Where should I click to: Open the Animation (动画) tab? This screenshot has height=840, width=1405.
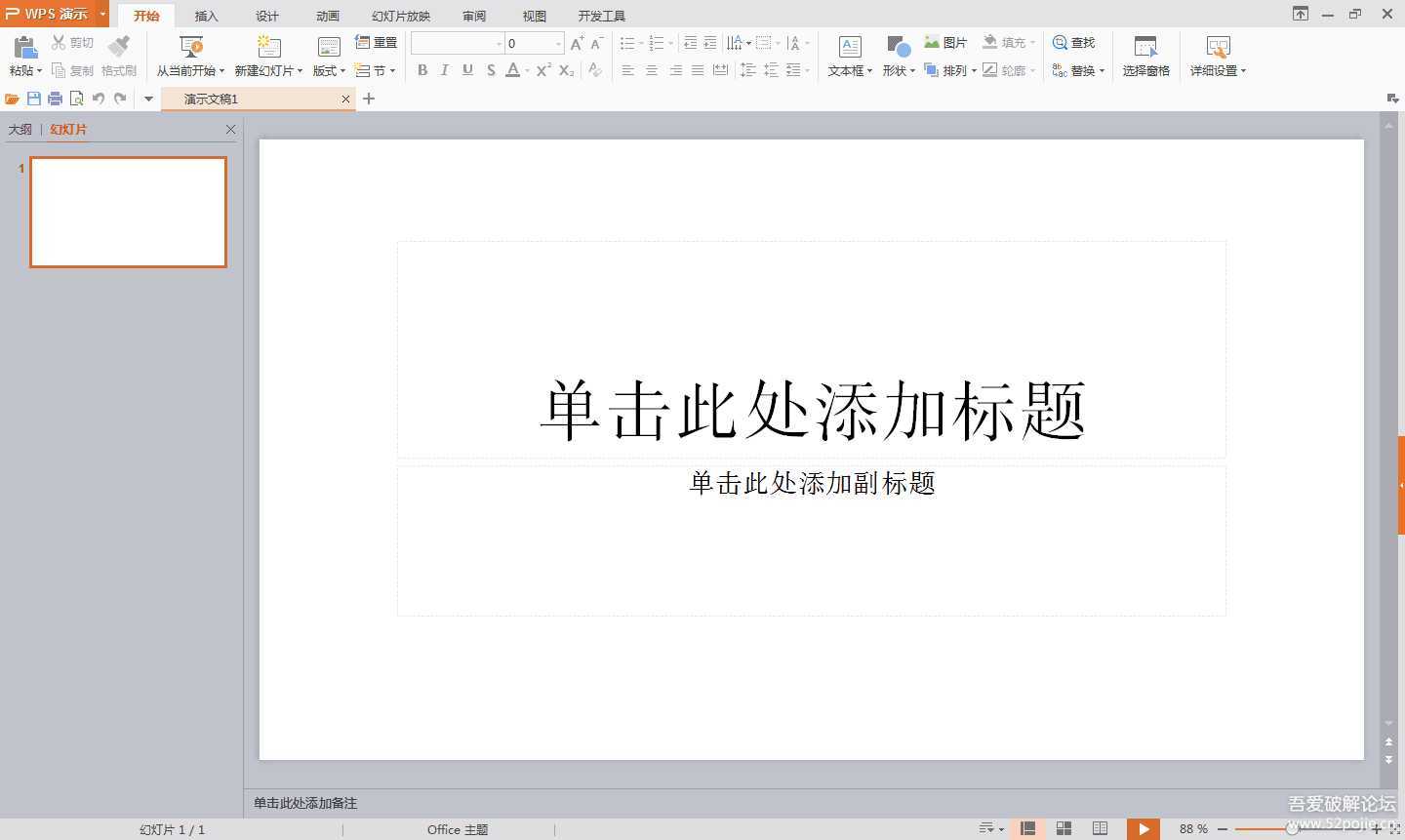pos(328,16)
